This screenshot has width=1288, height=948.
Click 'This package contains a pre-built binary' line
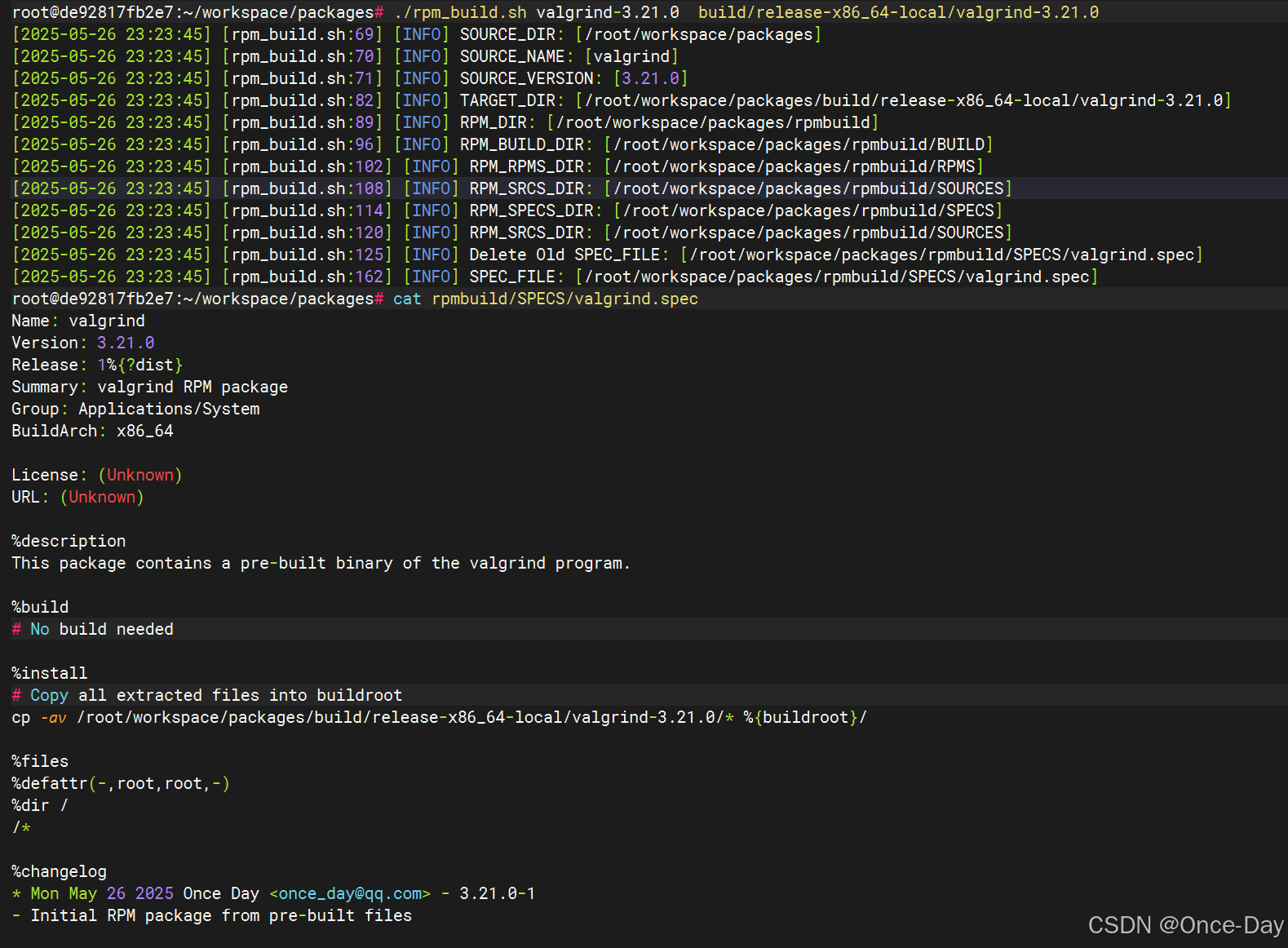coord(321,563)
